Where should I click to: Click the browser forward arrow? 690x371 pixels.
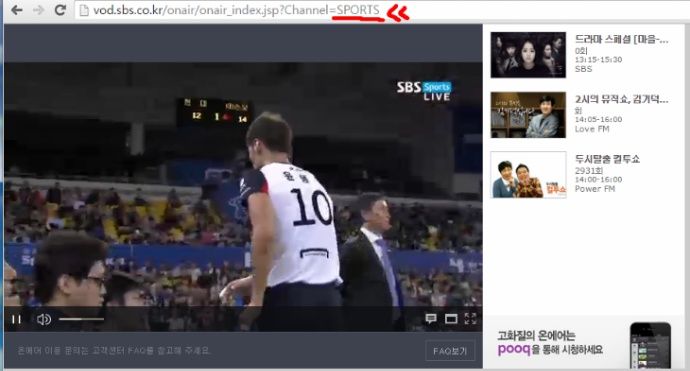coord(39,10)
